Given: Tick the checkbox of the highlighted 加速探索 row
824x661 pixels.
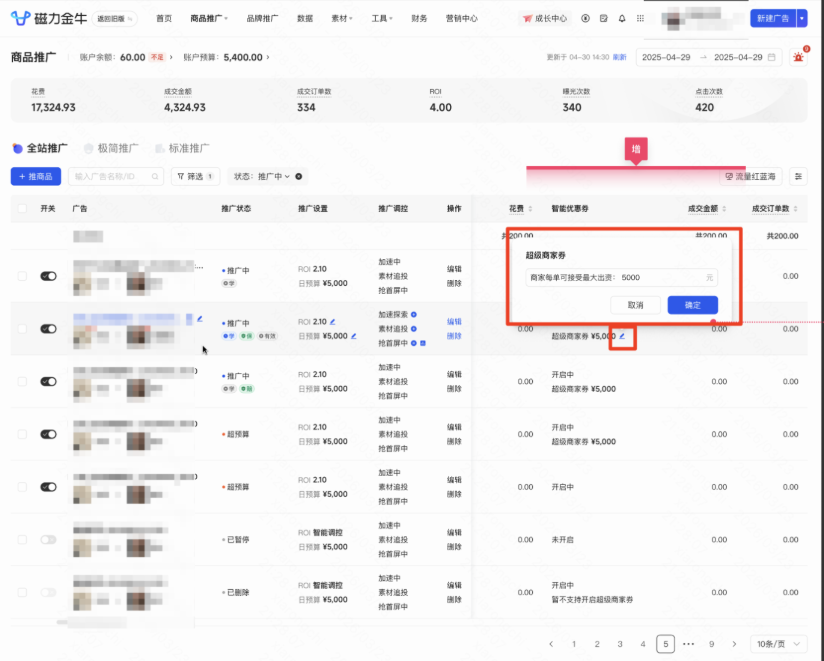Looking at the screenshot, I should (x=22, y=329).
